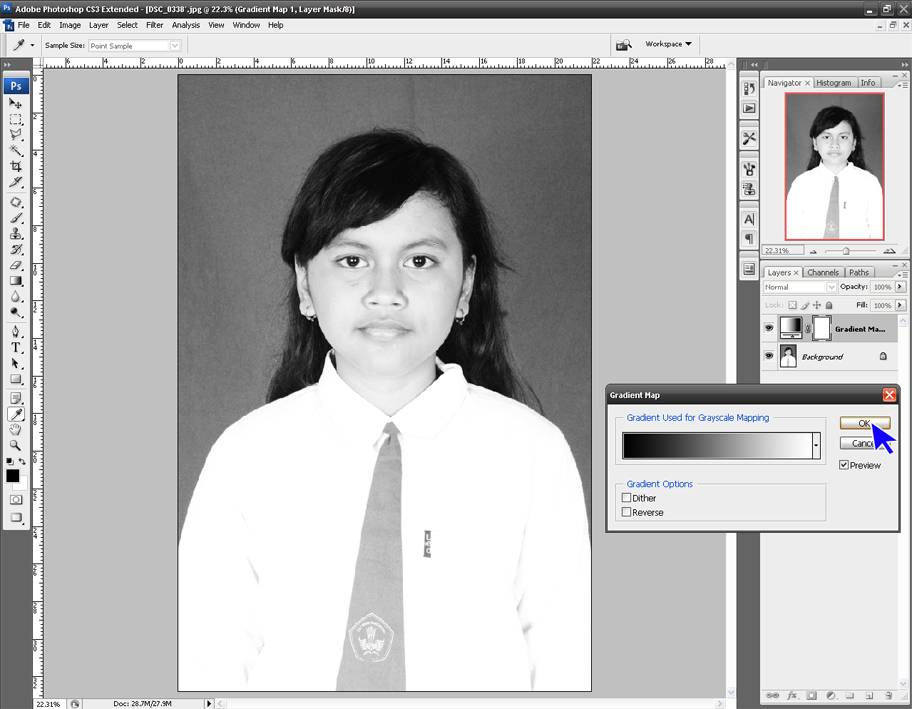This screenshot has height=709, width=912.
Task: Click OK in the Gradient Map dialog
Action: (864, 422)
